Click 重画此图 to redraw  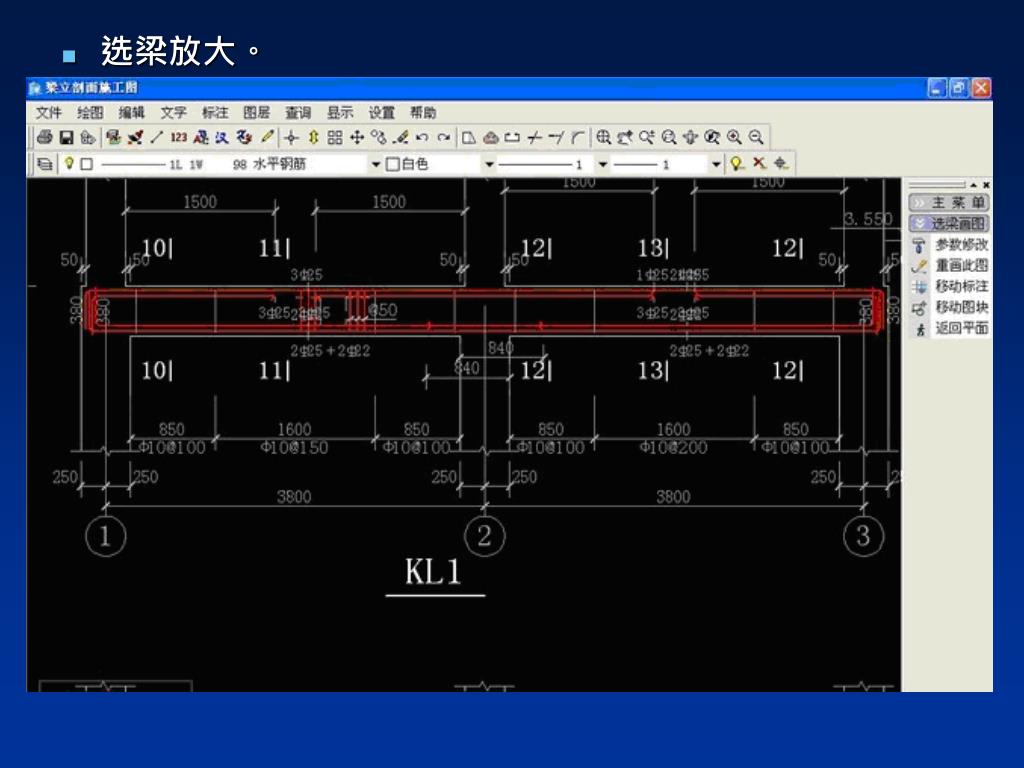point(961,266)
